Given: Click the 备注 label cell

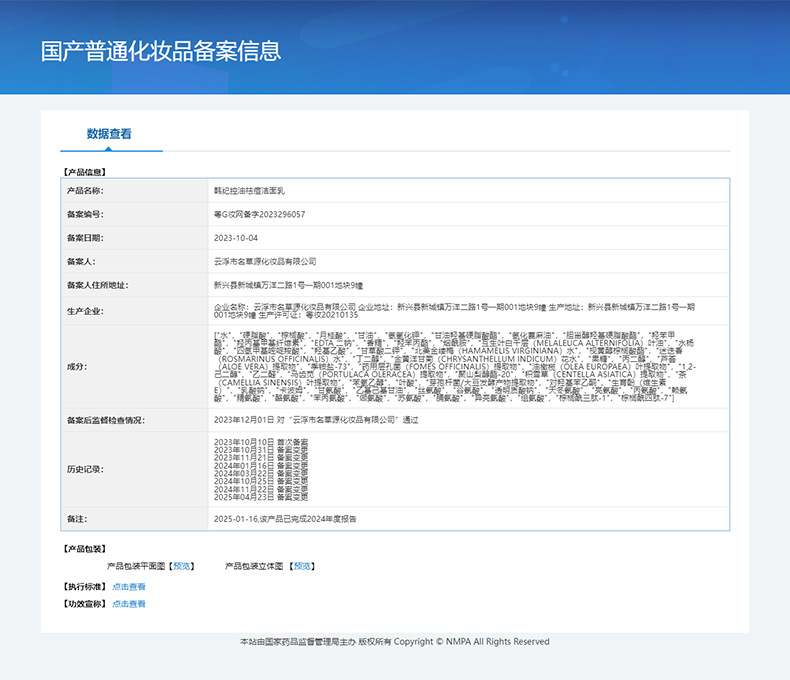Looking at the screenshot, I should click(x=135, y=519).
